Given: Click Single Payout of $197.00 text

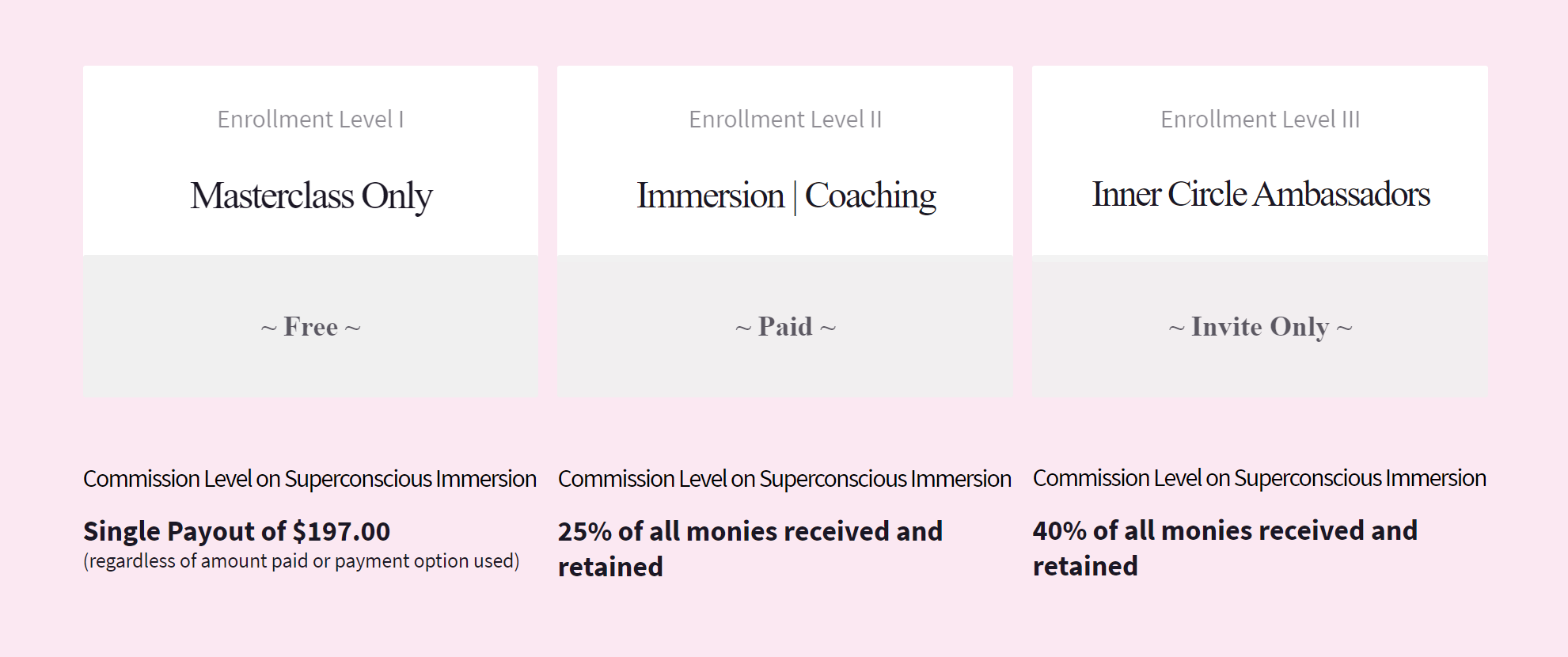Looking at the screenshot, I should coord(237,531).
